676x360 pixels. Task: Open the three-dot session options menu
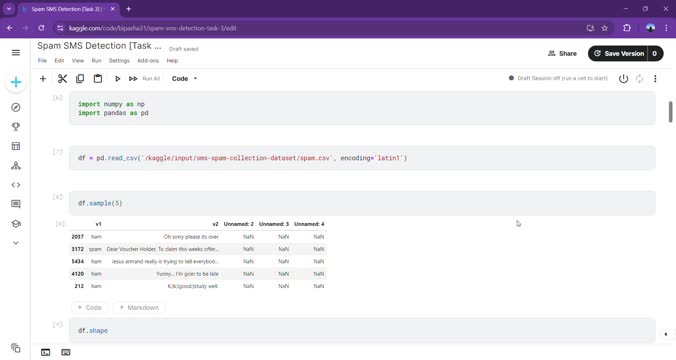(655, 78)
